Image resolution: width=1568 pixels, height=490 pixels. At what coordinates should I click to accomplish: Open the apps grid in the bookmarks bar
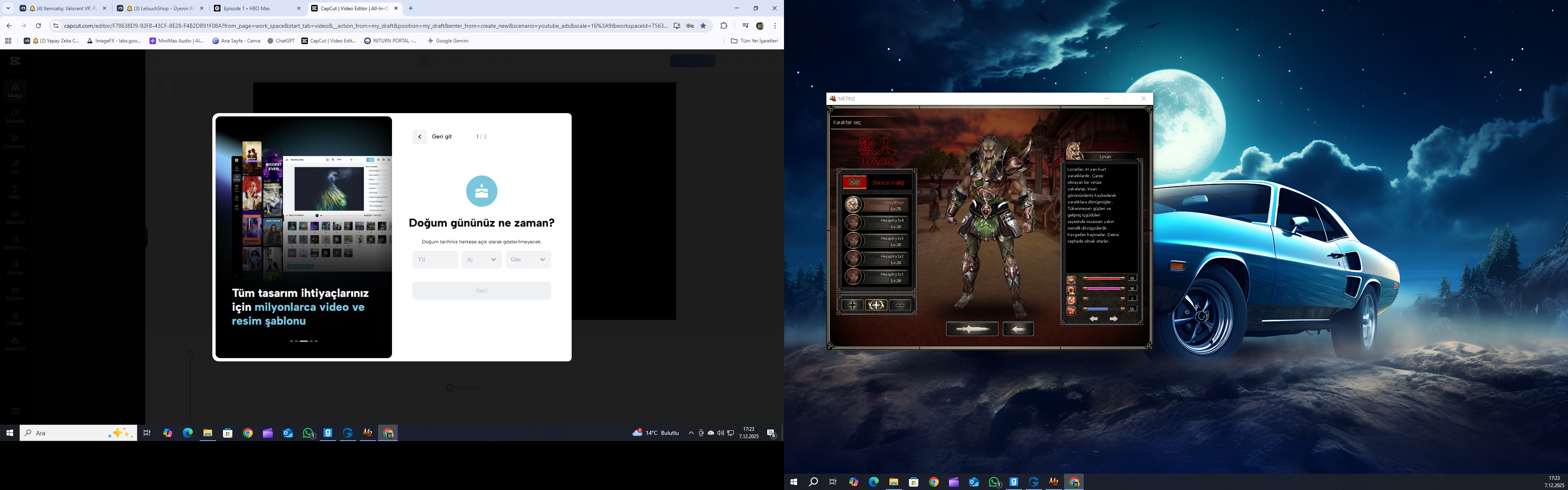click(x=8, y=41)
